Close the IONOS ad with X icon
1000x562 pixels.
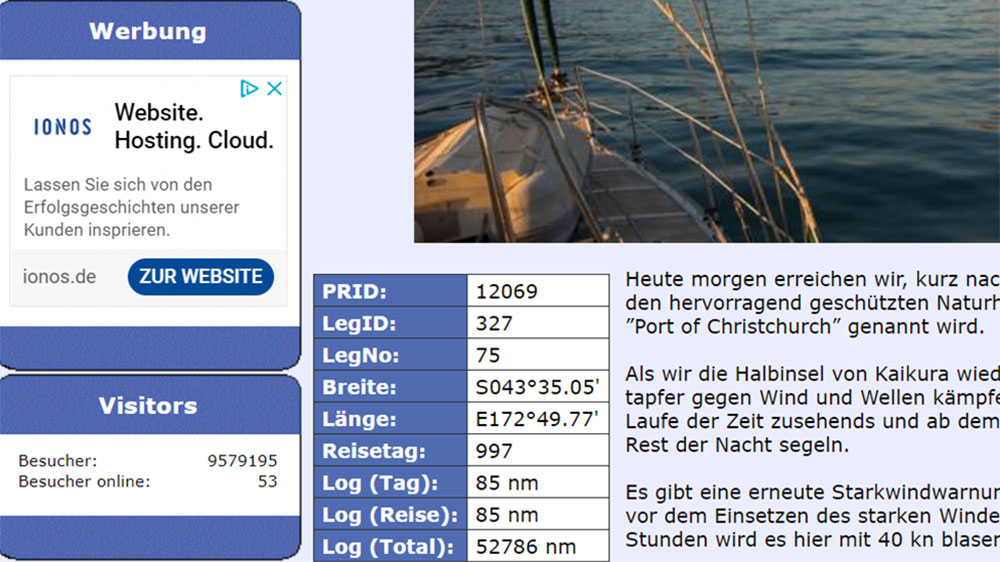tap(274, 89)
